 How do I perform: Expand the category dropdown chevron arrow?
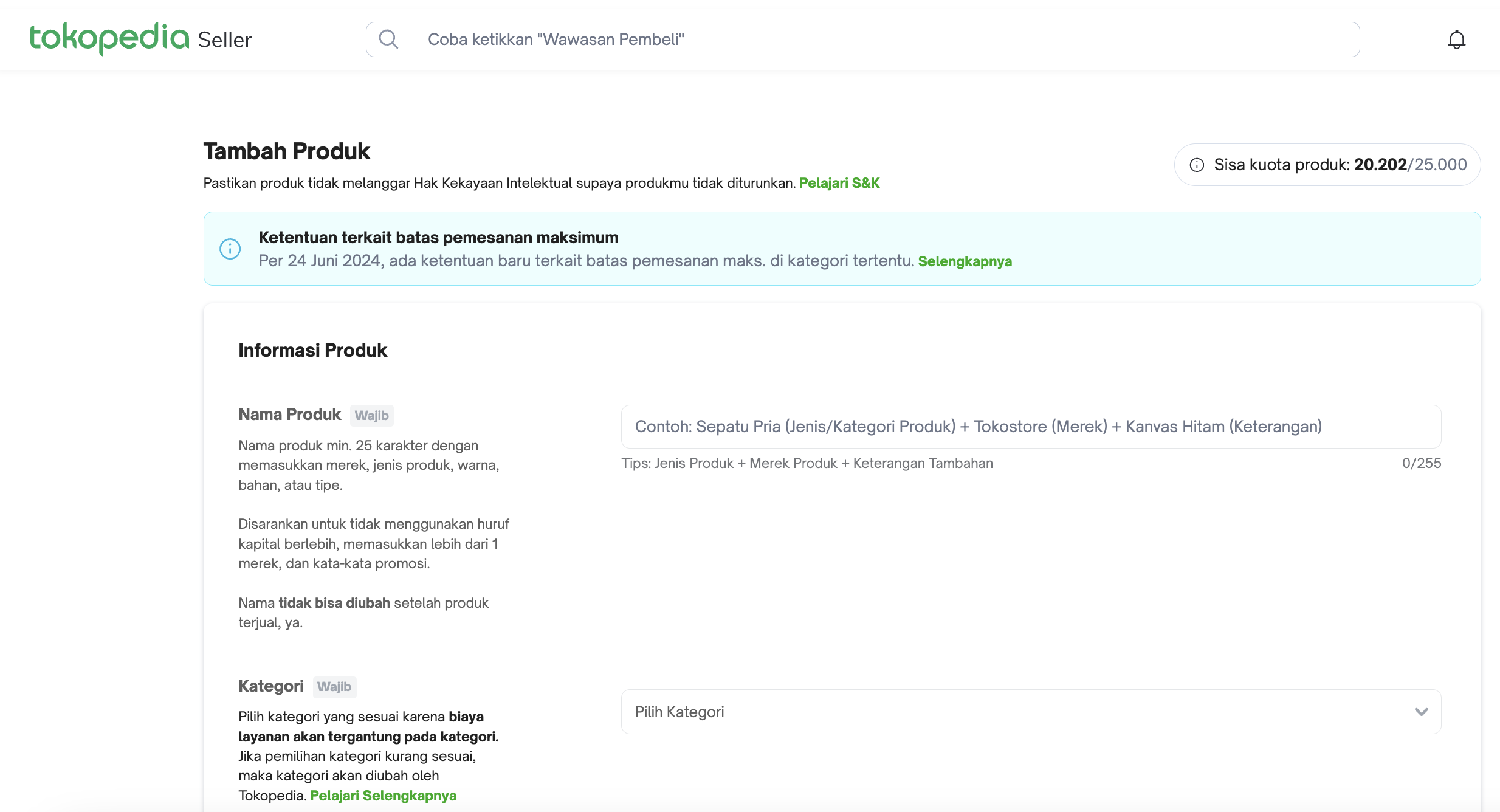coord(1421,712)
